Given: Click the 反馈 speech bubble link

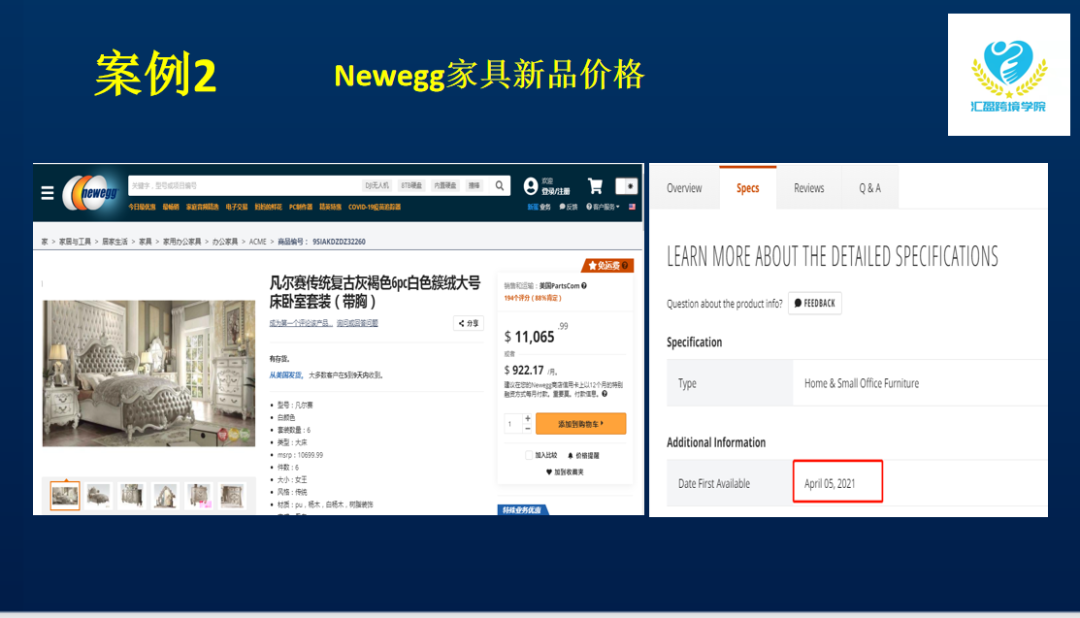Looking at the screenshot, I should click(x=568, y=207).
